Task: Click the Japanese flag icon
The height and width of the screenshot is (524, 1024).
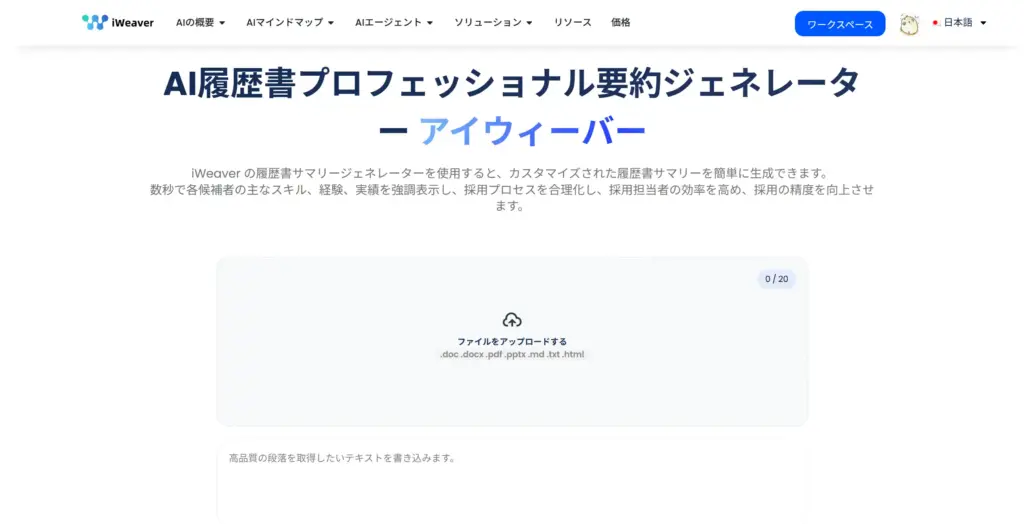Action: click(935, 23)
